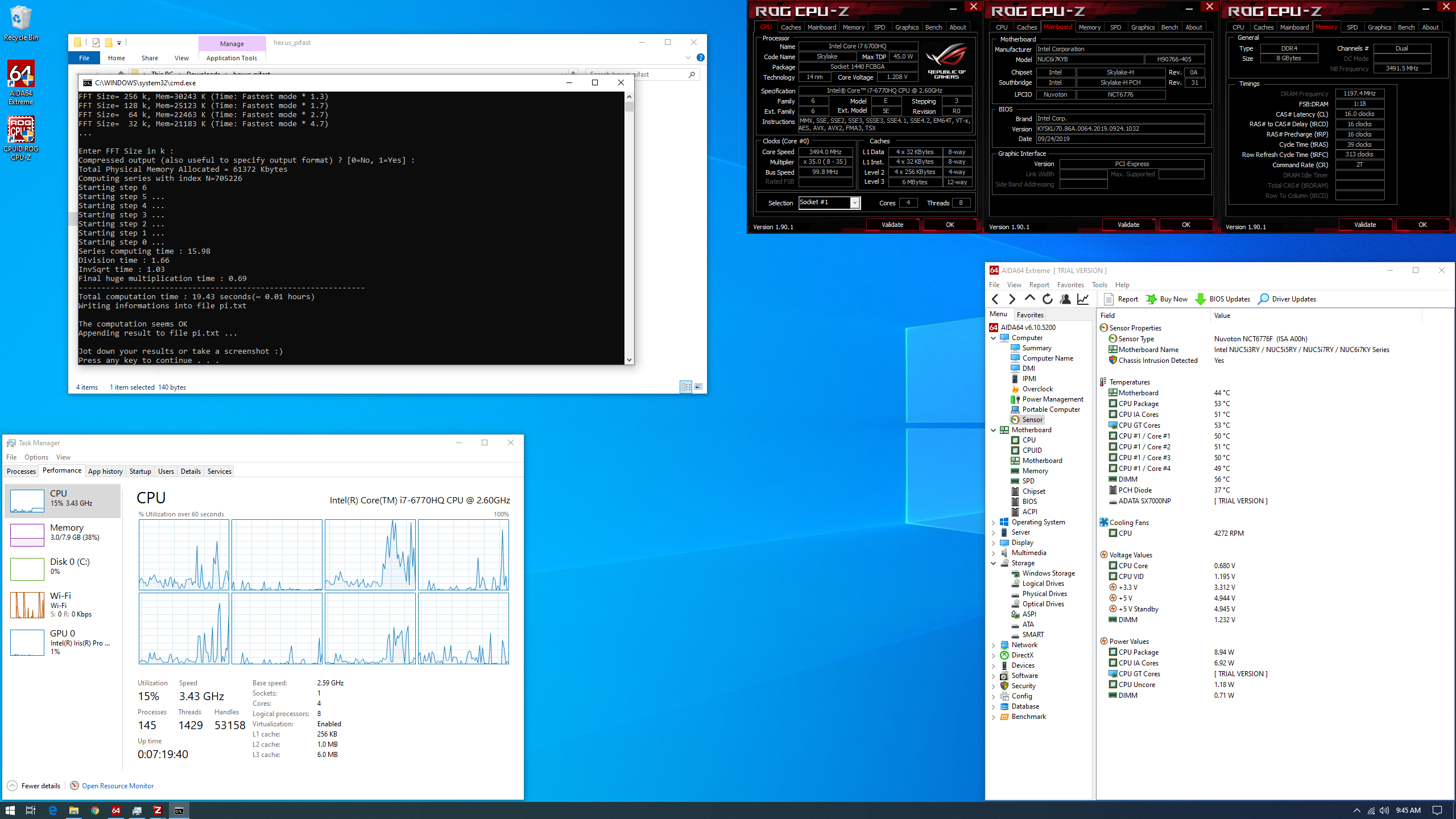Open Startup tab in Task Manager
The image size is (1456, 819).
140,471
